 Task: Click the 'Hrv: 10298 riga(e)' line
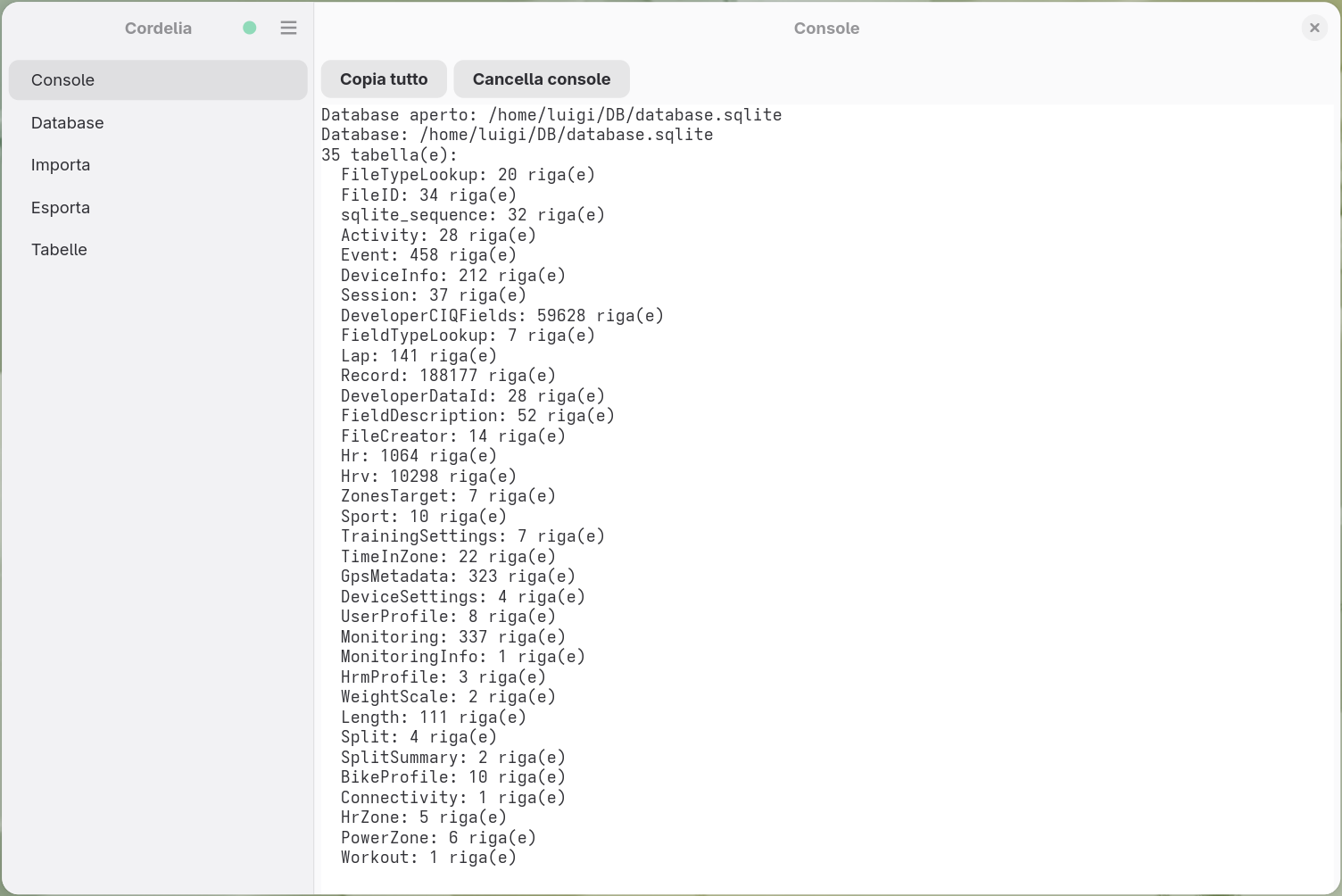point(428,477)
